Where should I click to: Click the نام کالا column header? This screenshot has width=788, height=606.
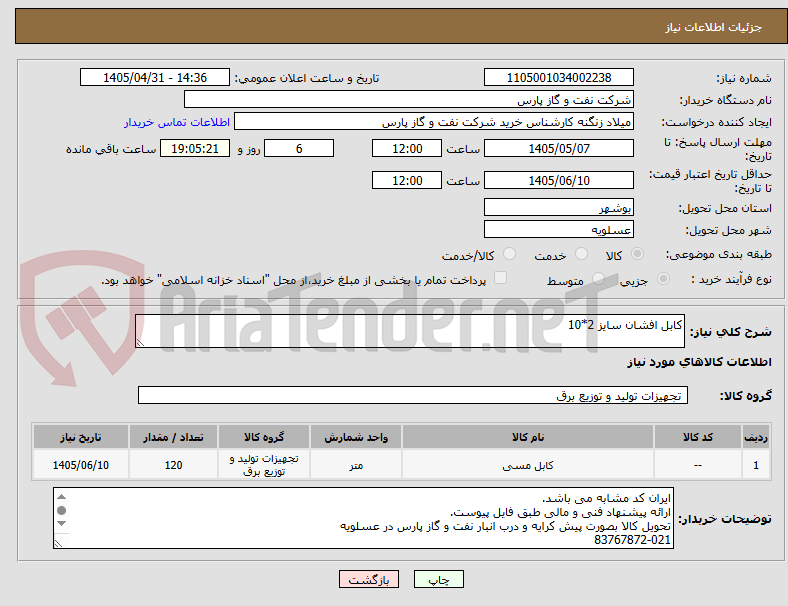point(528,437)
